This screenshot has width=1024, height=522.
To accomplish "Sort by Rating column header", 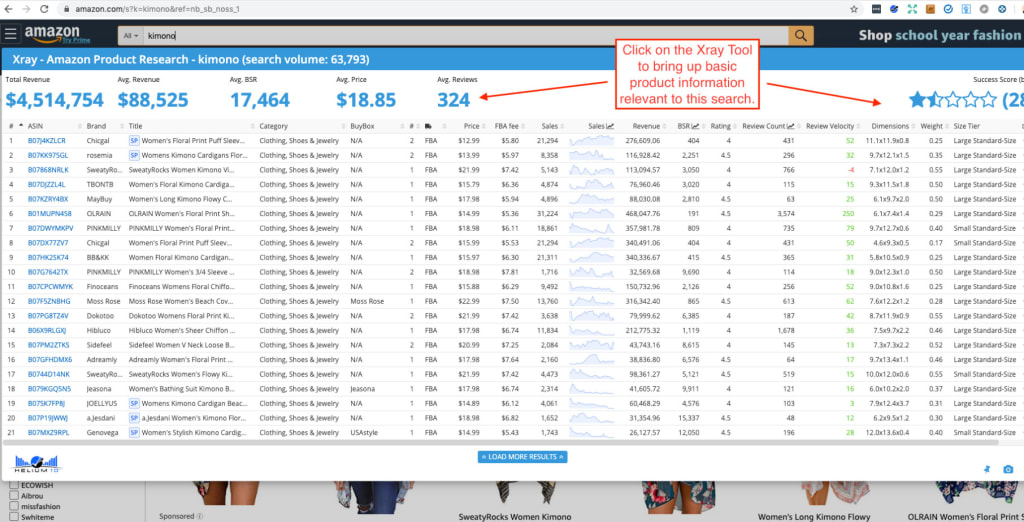I will 720,126.
